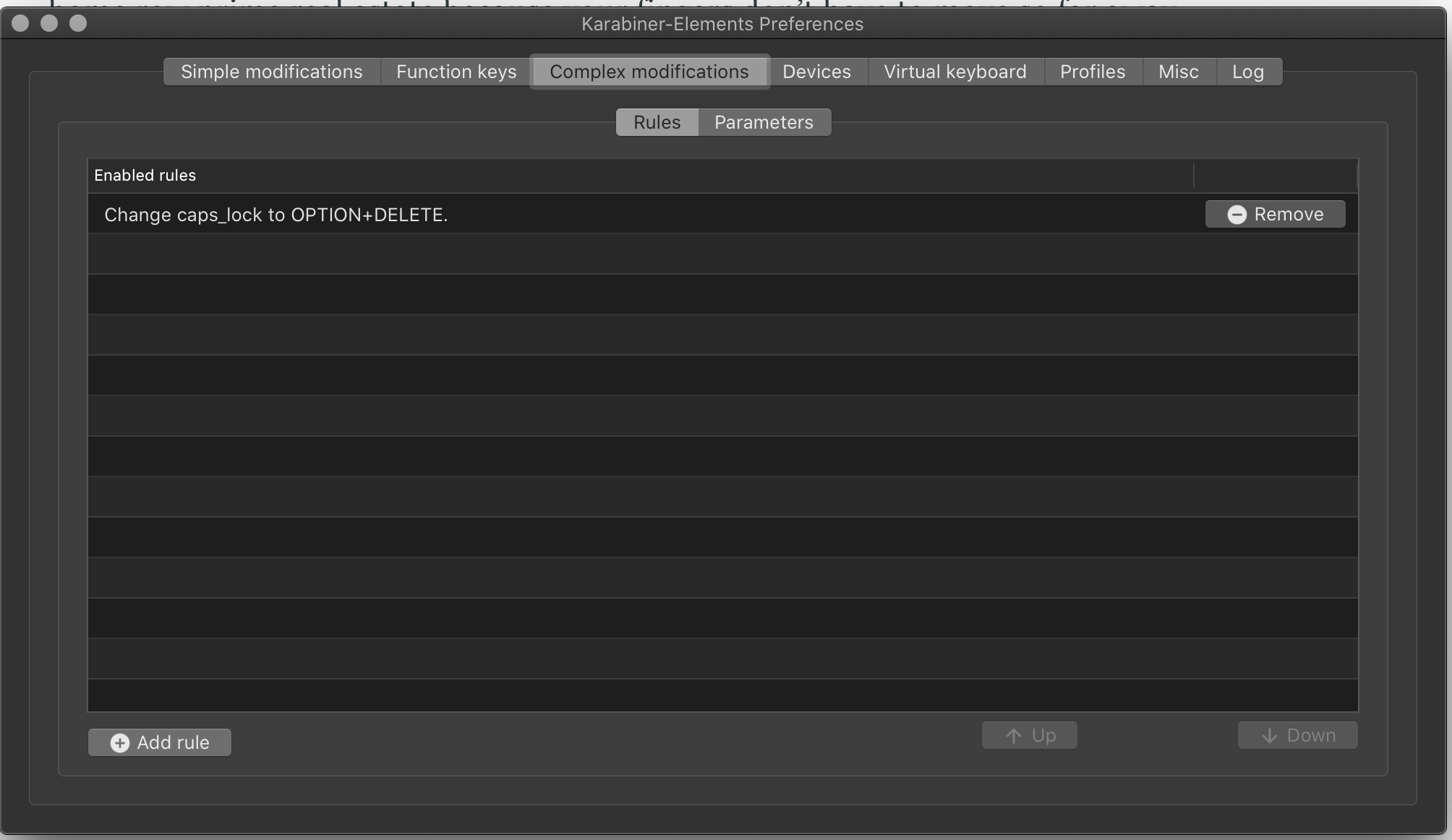Viewport: 1452px width, 840px height.
Task: Switch to the Parameters sub-tab
Action: [x=764, y=122]
